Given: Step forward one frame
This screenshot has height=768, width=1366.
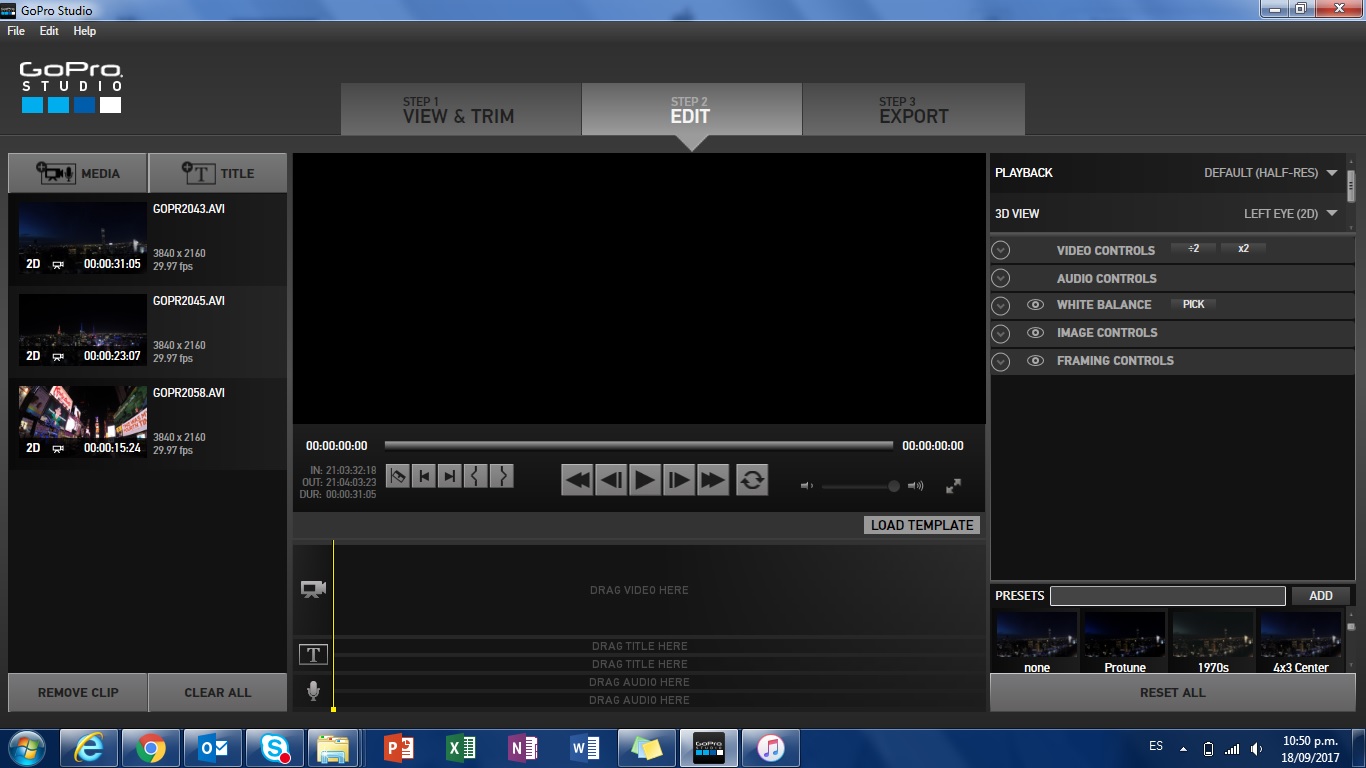Looking at the screenshot, I should coord(679,480).
